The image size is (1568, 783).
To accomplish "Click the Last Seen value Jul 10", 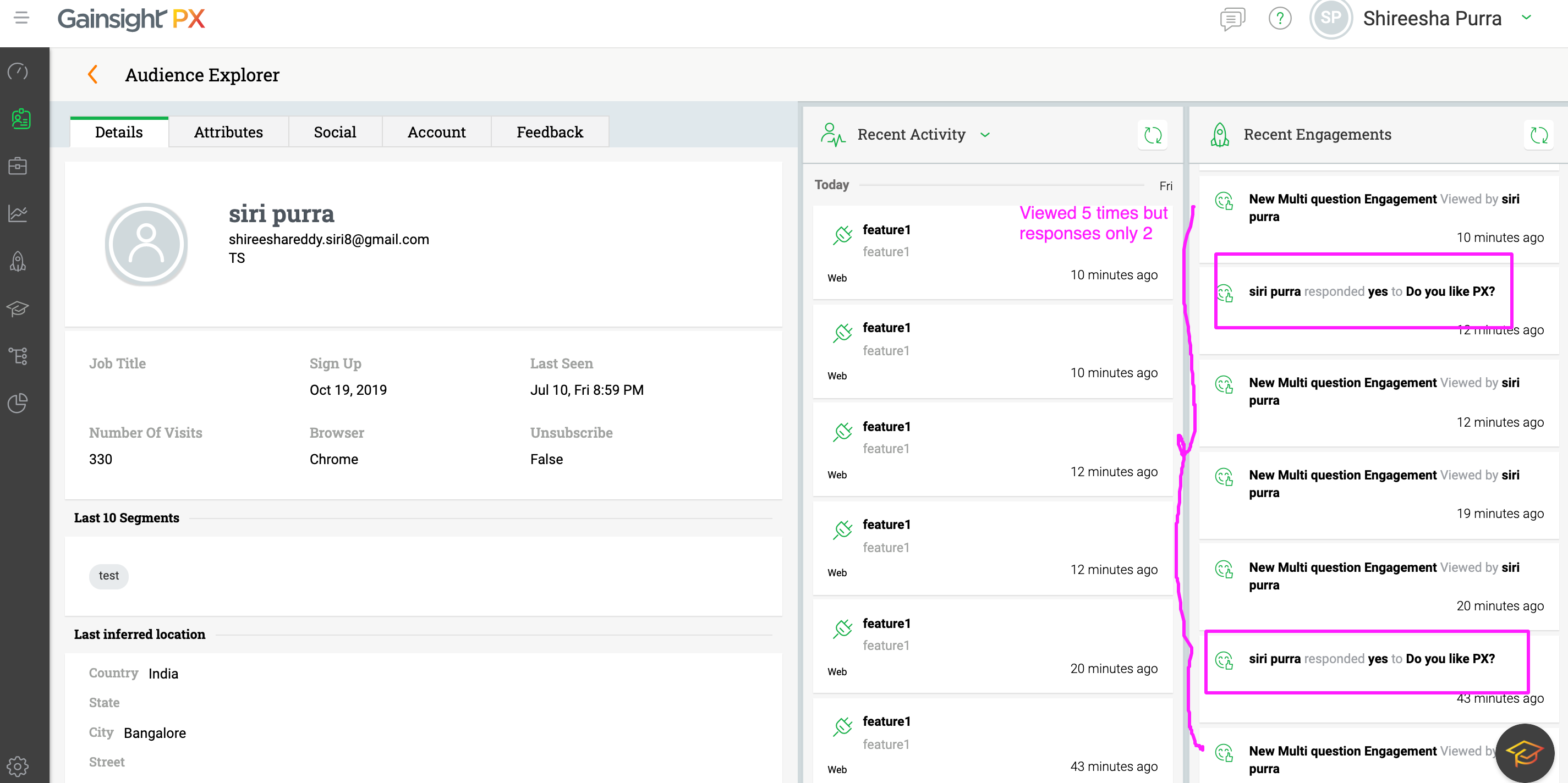I will tap(587, 390).
